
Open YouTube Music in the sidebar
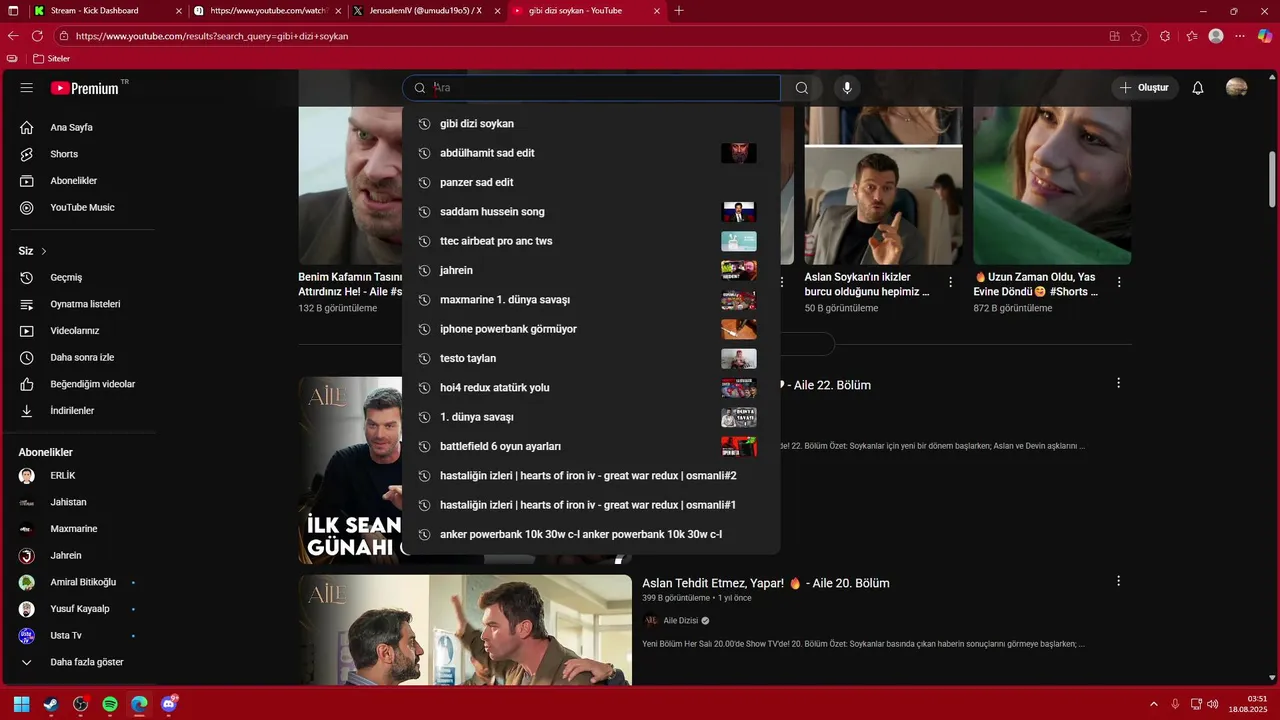(x=80, y=208)
